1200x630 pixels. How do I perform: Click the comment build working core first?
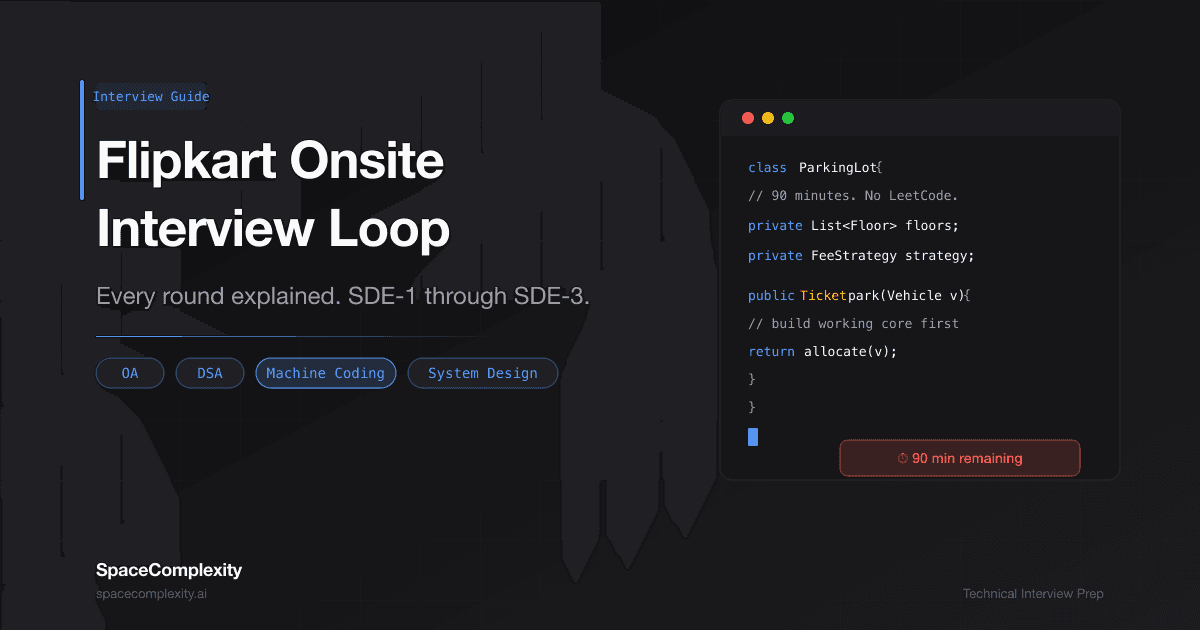point(853,324)
